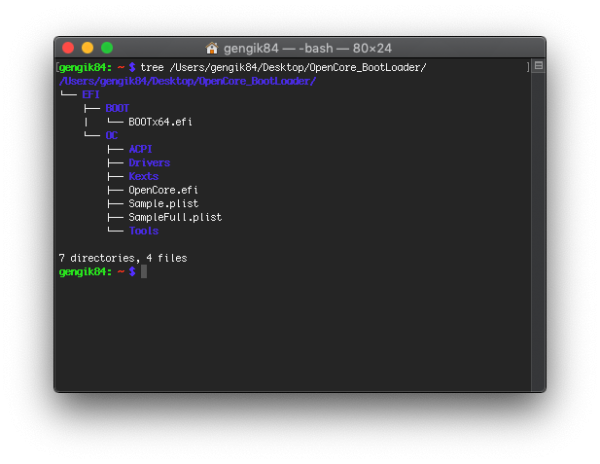Select the 'ACPI' directory entry
Image resolution: width=600 pixels, height=464 pixels.
(x=140, y=149)
